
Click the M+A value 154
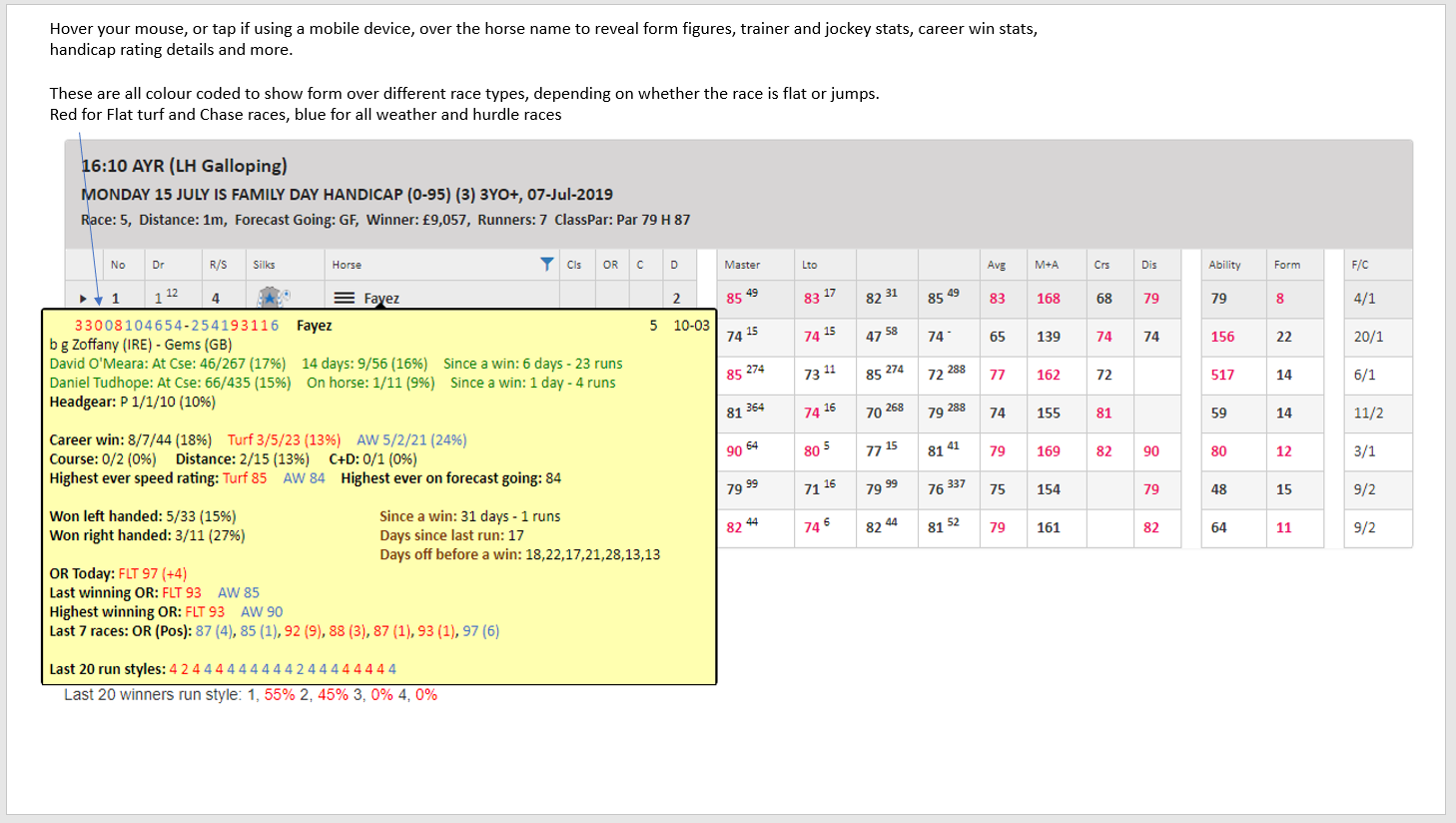point(1049,489)
